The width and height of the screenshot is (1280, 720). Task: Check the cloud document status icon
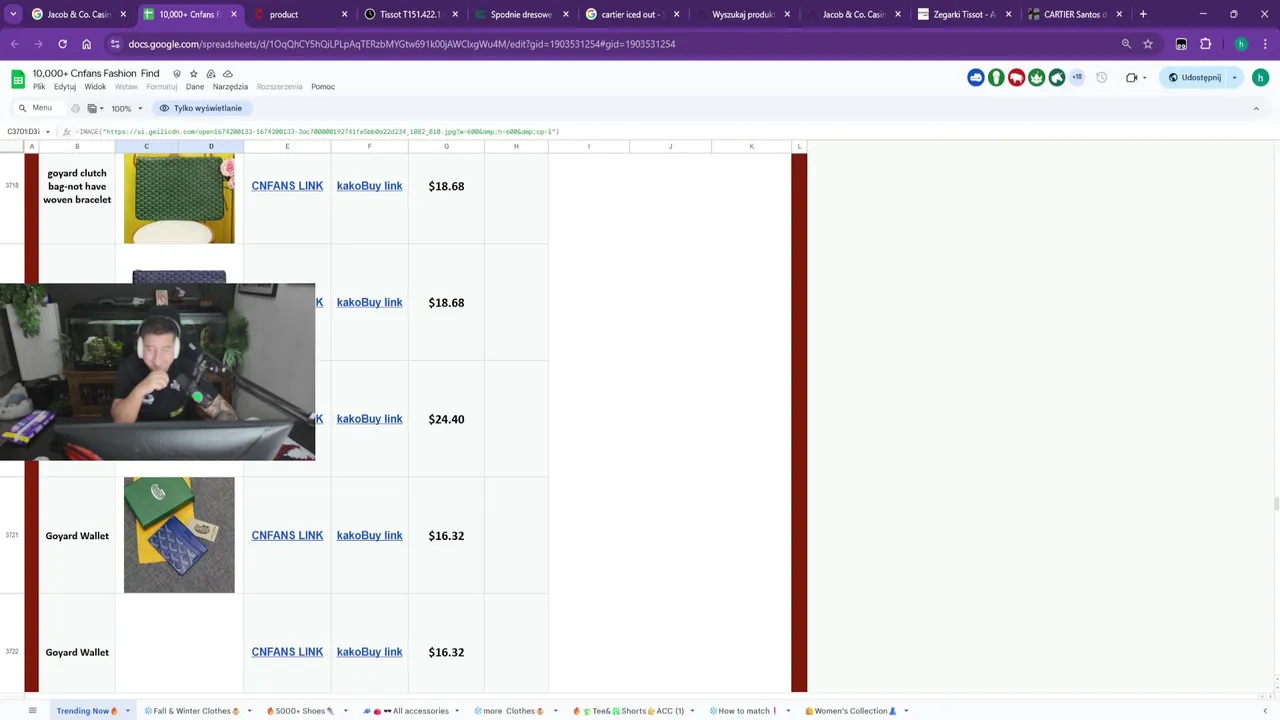227,74
